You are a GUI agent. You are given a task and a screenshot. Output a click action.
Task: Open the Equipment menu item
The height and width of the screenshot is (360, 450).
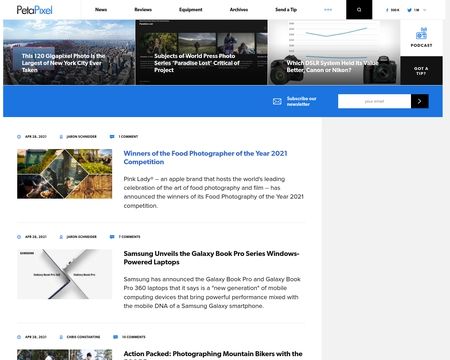(x=191, y=10)
